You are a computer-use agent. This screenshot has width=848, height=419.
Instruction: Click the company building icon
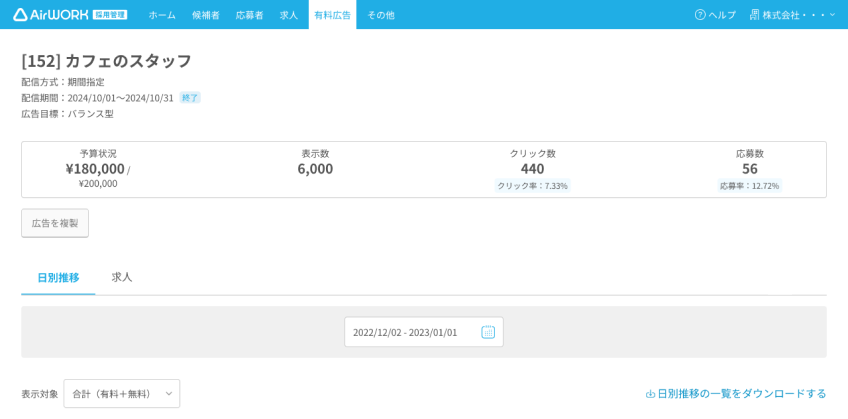(x=754, y=15)
